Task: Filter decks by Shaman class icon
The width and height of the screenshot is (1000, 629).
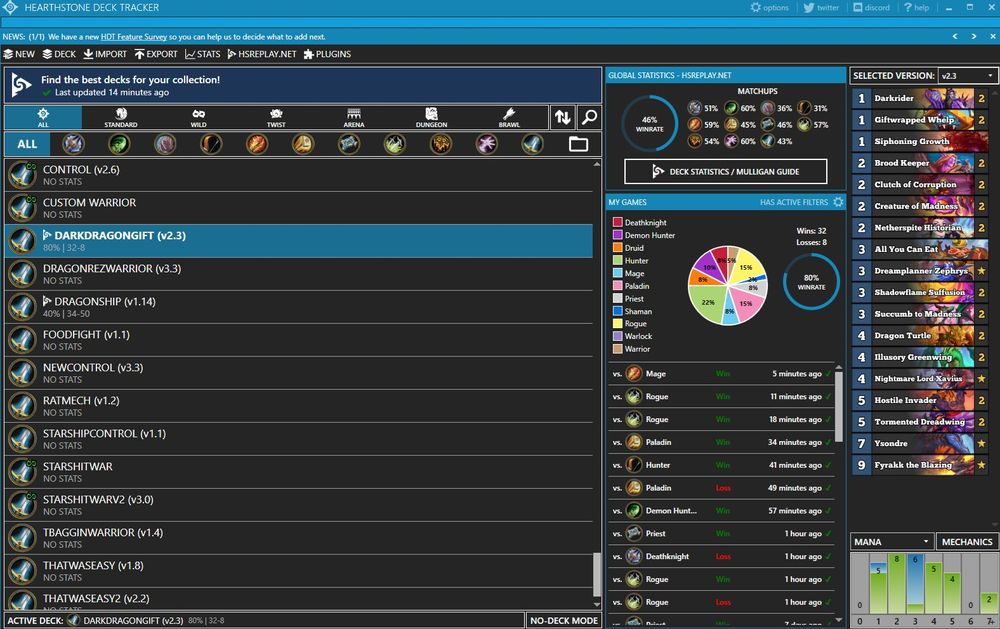Action: [x=441, y=144]
